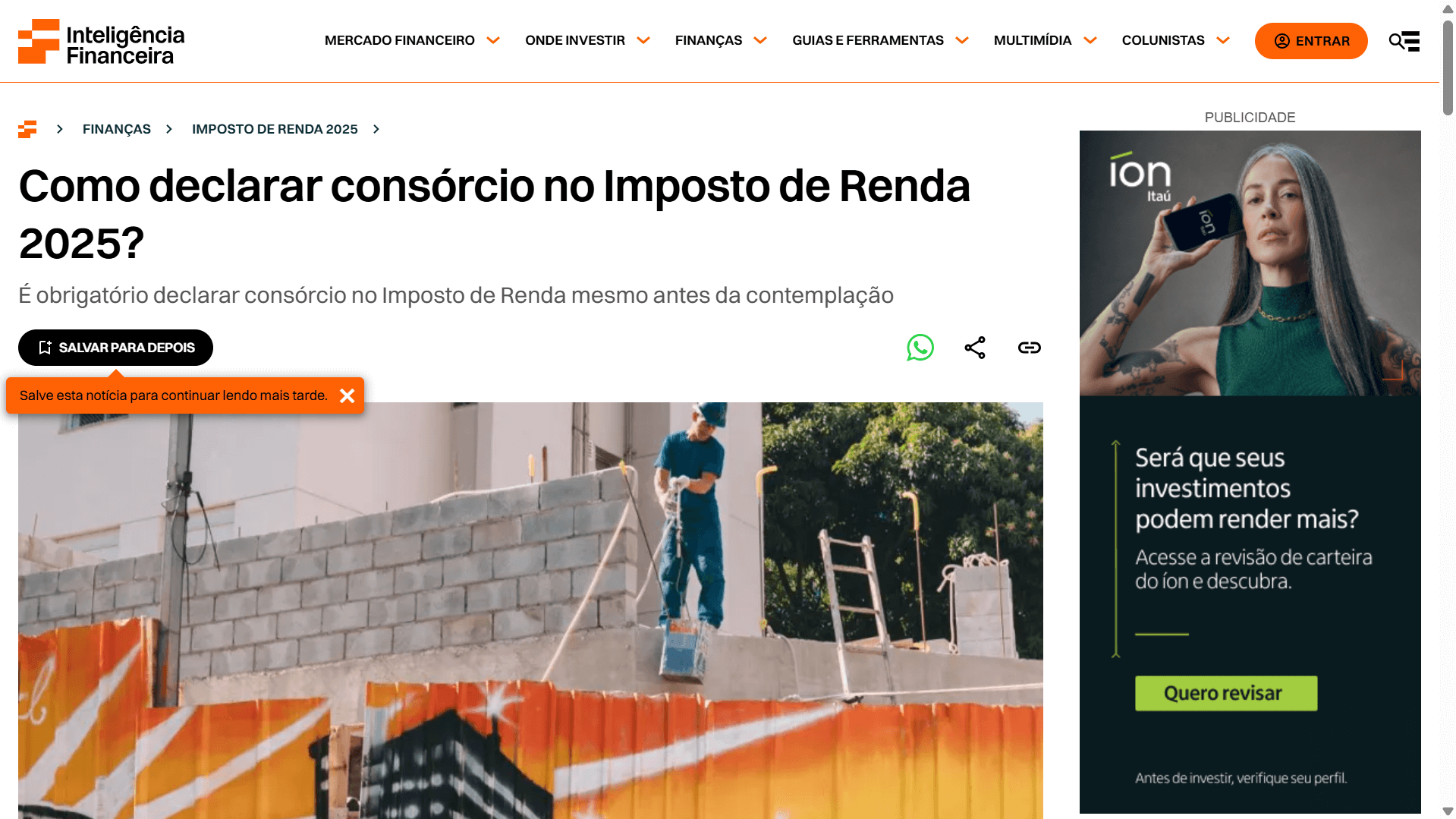
Task: Open the Finanças breadcrumb link
Action: (117, 129)
